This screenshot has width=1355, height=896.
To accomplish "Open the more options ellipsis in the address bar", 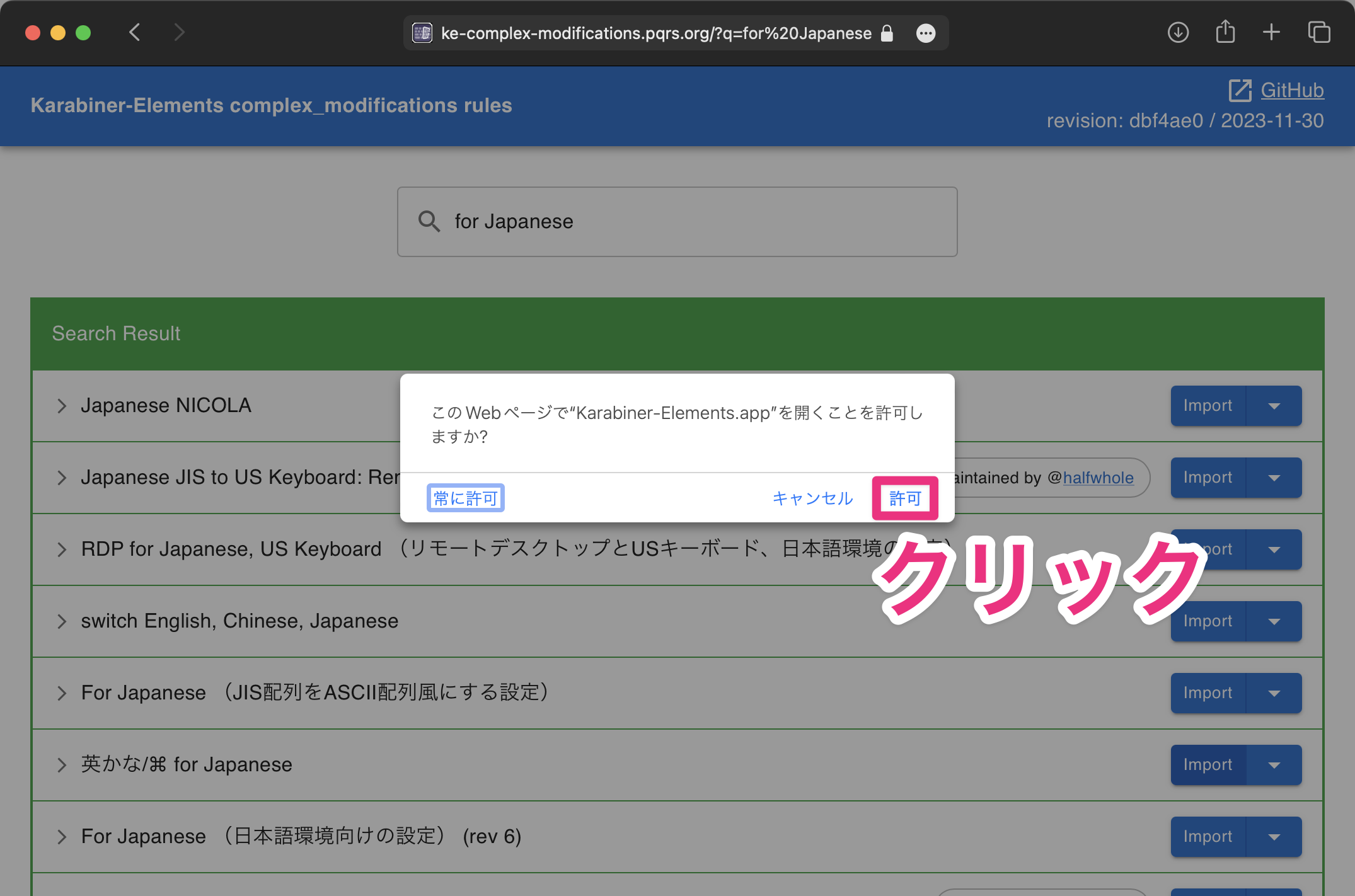I will pyautogui.click(x=925, y=33).
